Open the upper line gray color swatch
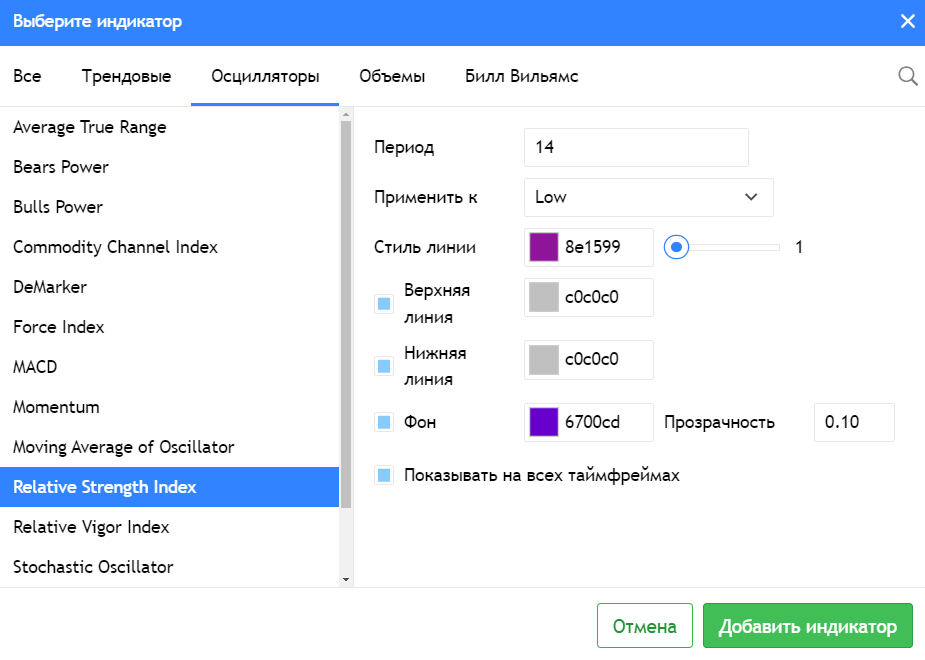Screen dimensions: 925x660 pyautogui.click(x=543, y=297)
